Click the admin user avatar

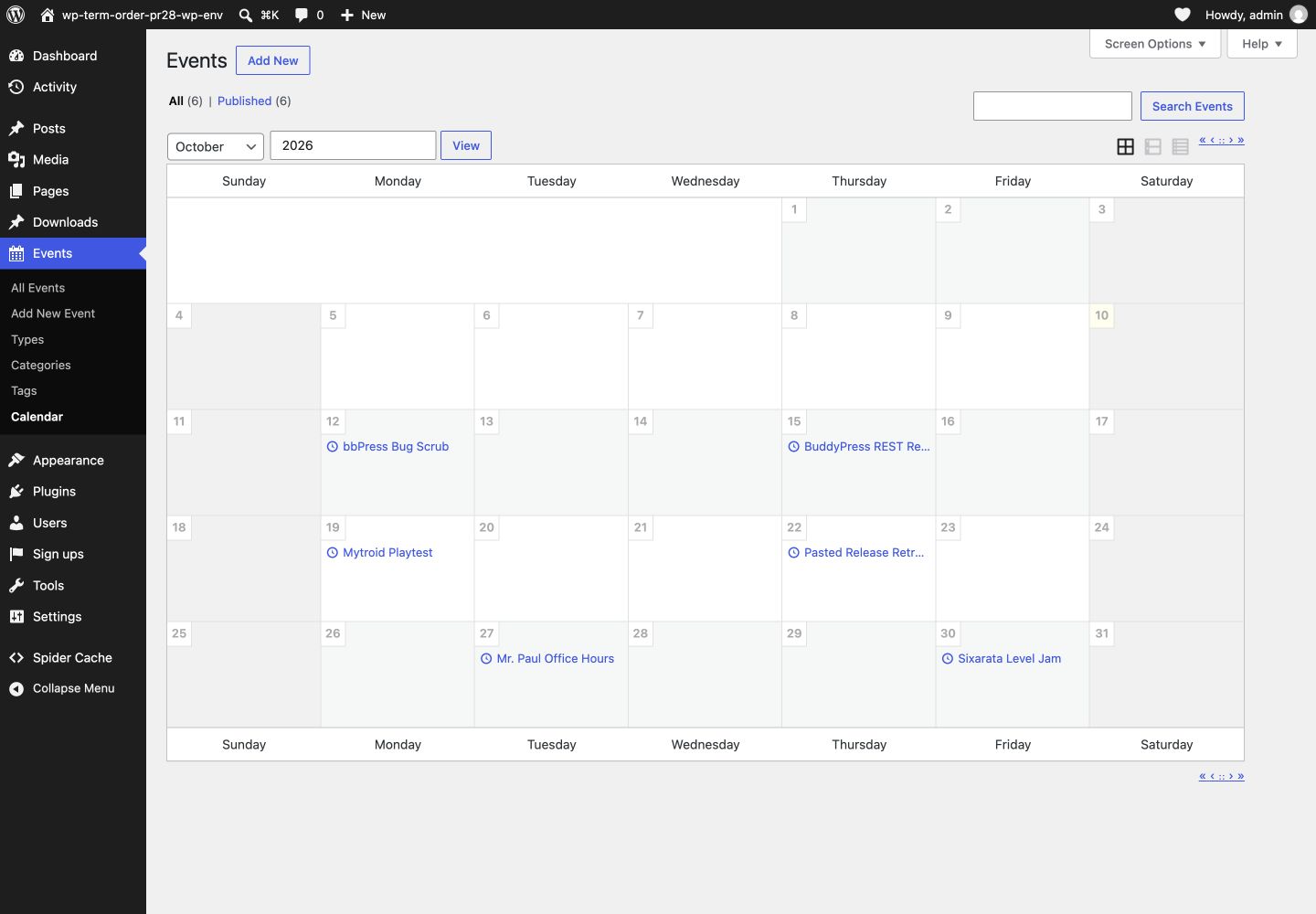pos(1298,15)
